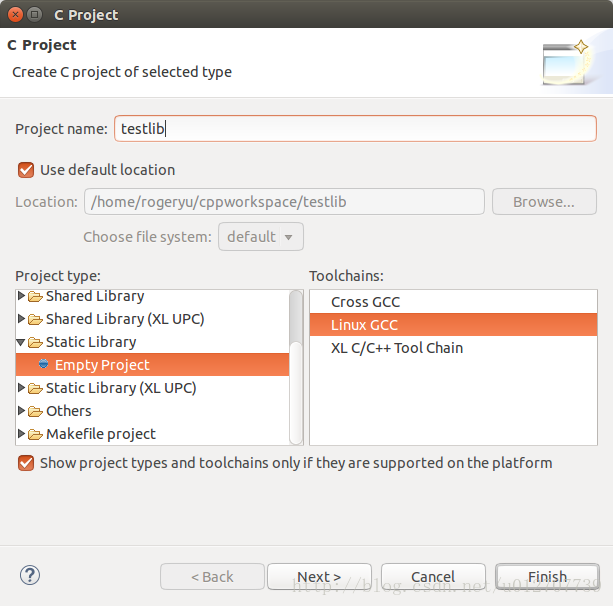Click the Next > button
Viewport: 613px width, 606px height.
(319, 576)
